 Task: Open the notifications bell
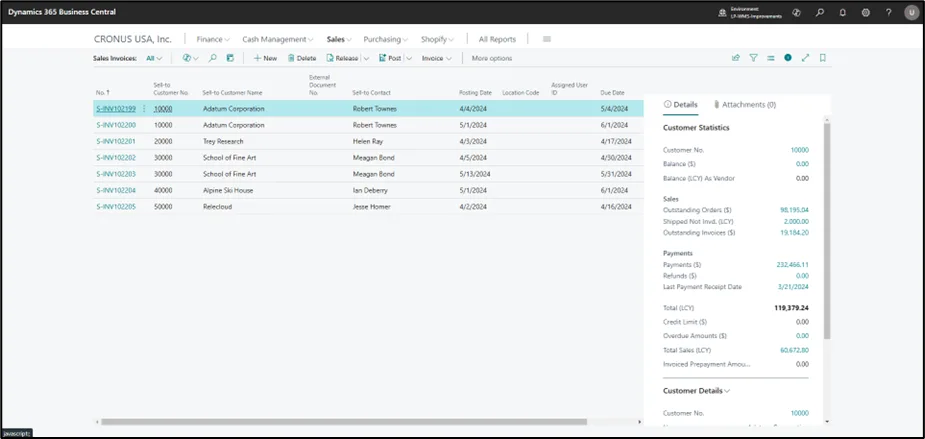[x=842, y=12]
